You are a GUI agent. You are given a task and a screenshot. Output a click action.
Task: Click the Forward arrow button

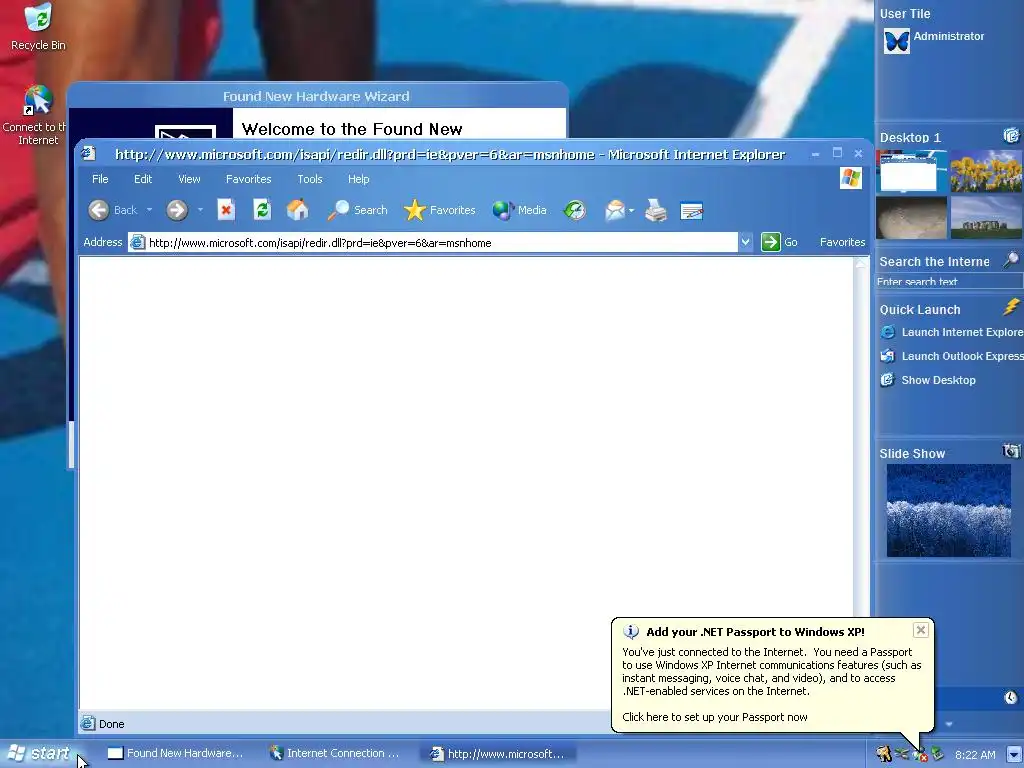(176, 210)
